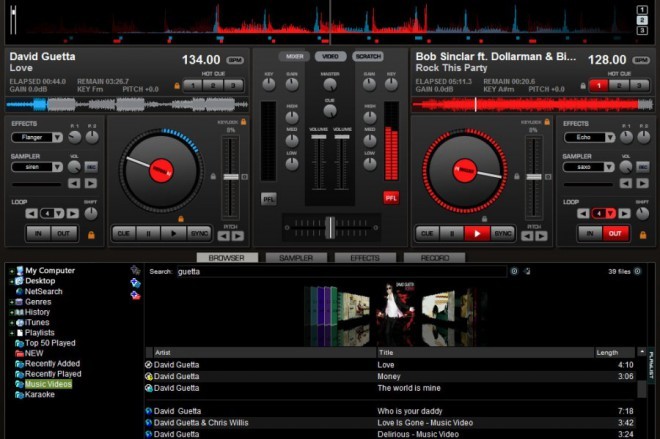Pause the right deck
This screenshot has height=439, width=660.
[452, 234]
